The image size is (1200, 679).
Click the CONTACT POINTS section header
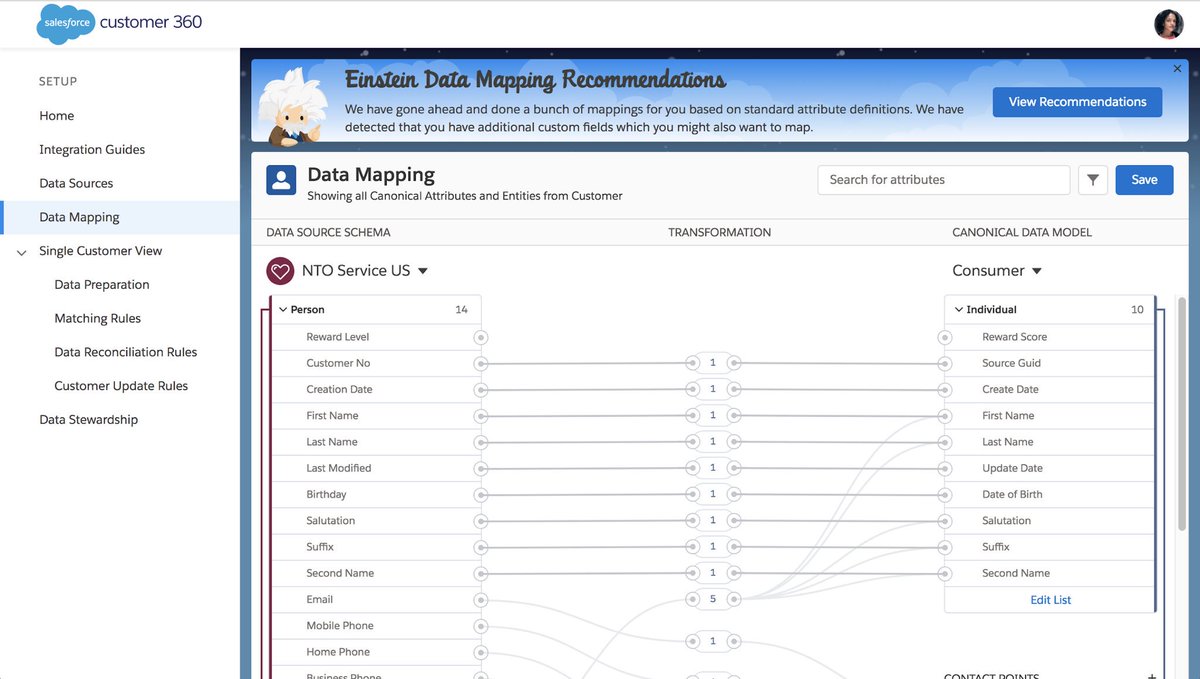[991, 676]
